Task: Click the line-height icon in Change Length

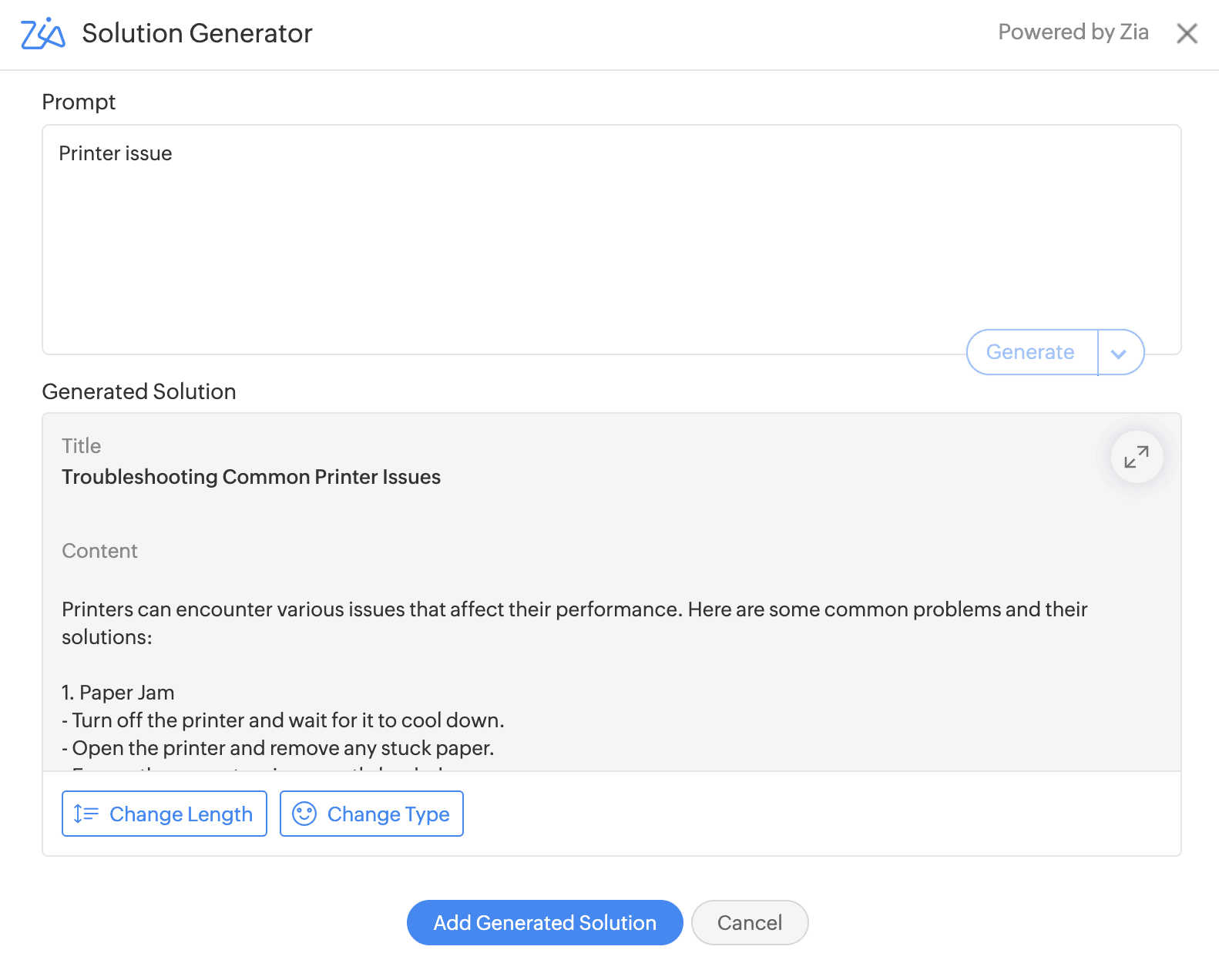Action: click(86, 814)
